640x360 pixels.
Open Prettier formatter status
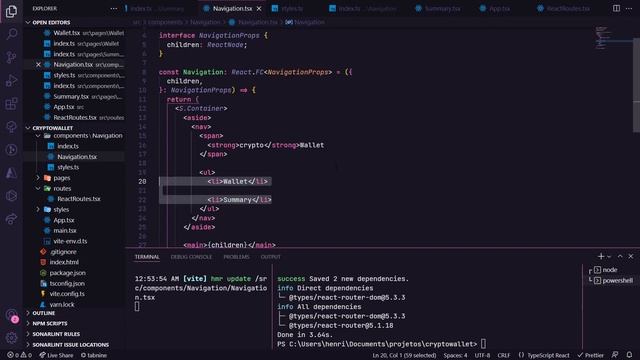pos(591,355)
